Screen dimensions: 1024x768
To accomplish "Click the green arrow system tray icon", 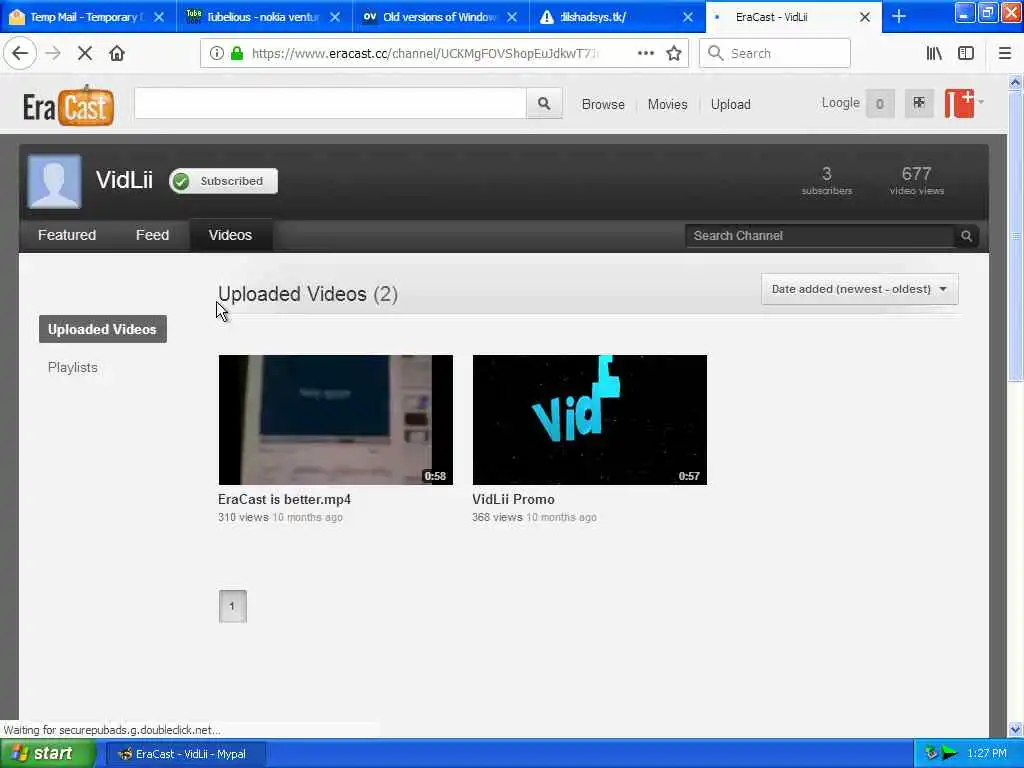I will tap(949, 754).
